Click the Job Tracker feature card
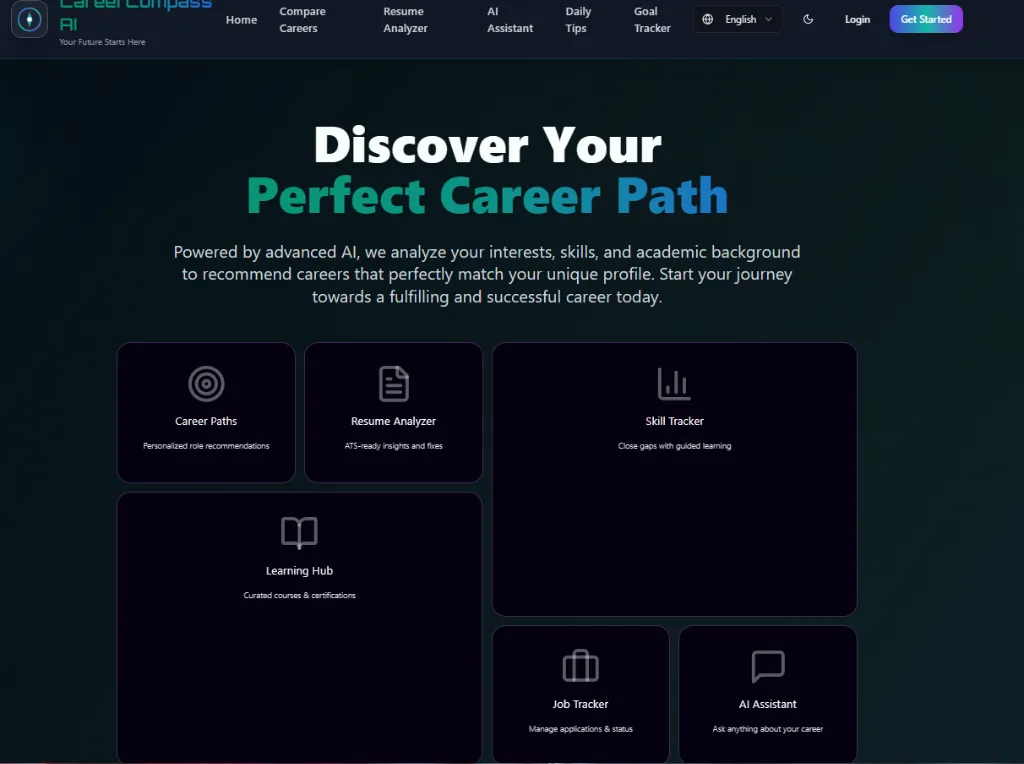This screenshot has height=764, width=1024. [x=580, y=694]
